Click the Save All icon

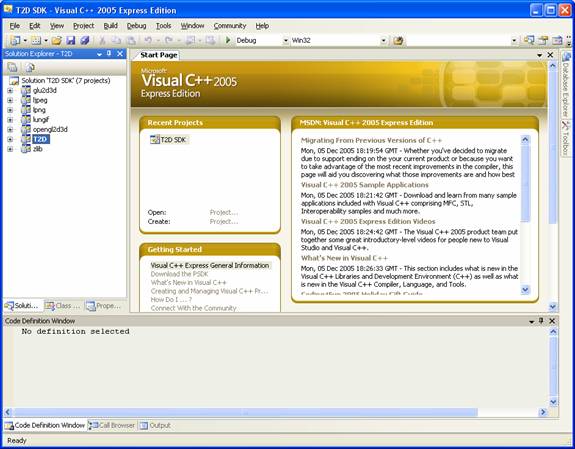85,40
